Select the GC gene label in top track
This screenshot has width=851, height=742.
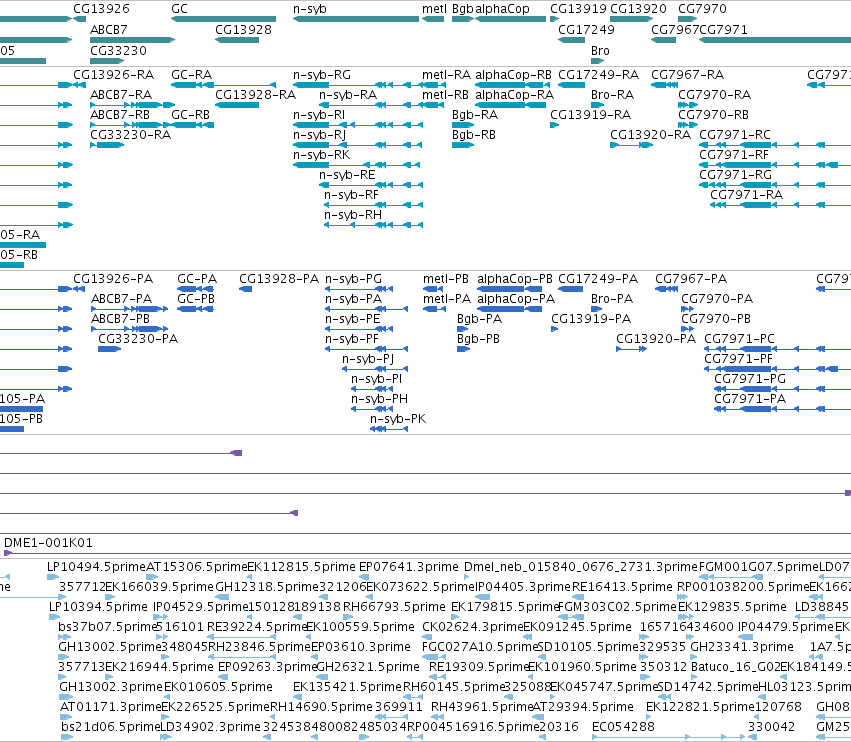(179, 9)
